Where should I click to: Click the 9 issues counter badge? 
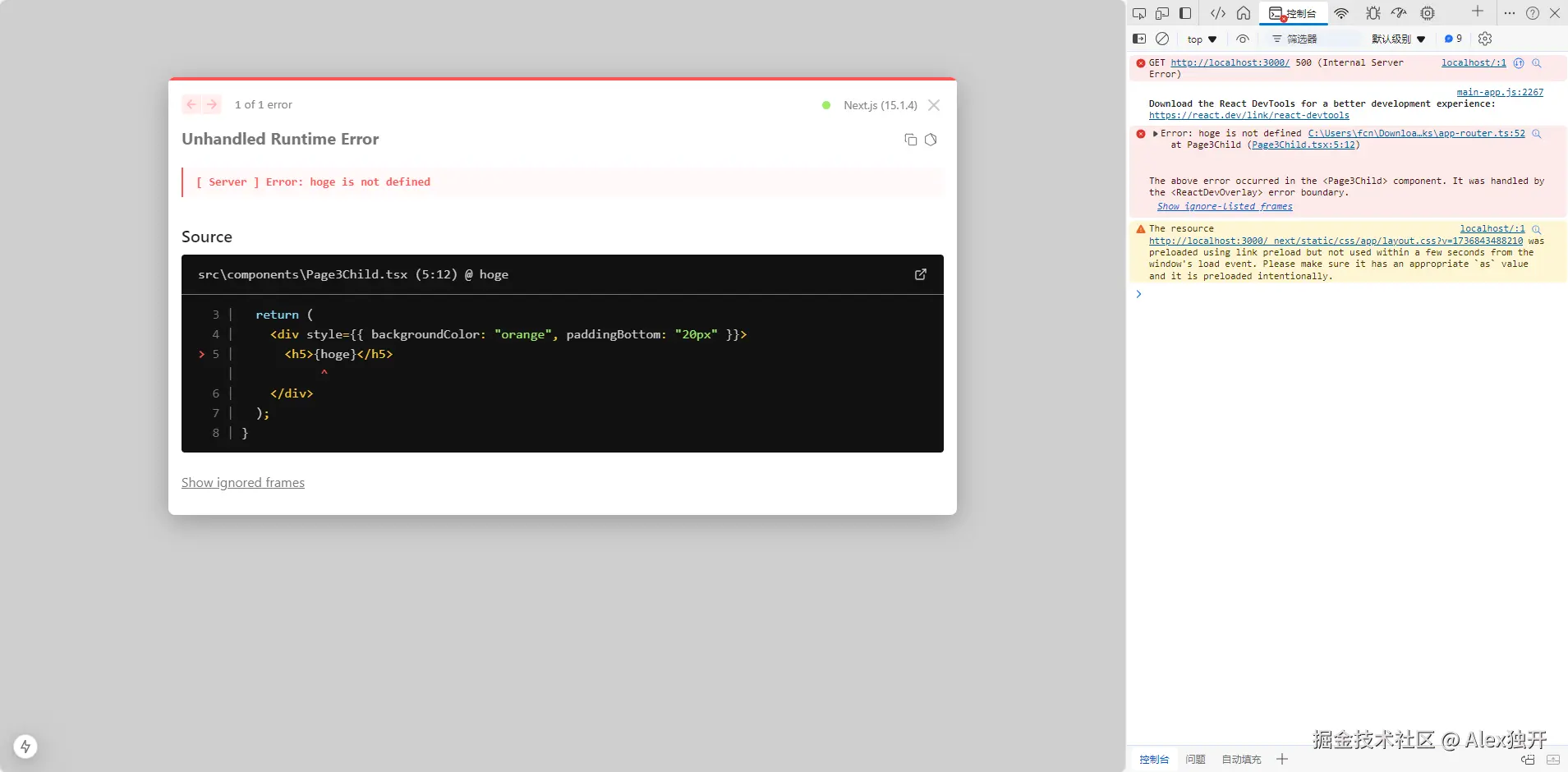[x=1453, y=39]
